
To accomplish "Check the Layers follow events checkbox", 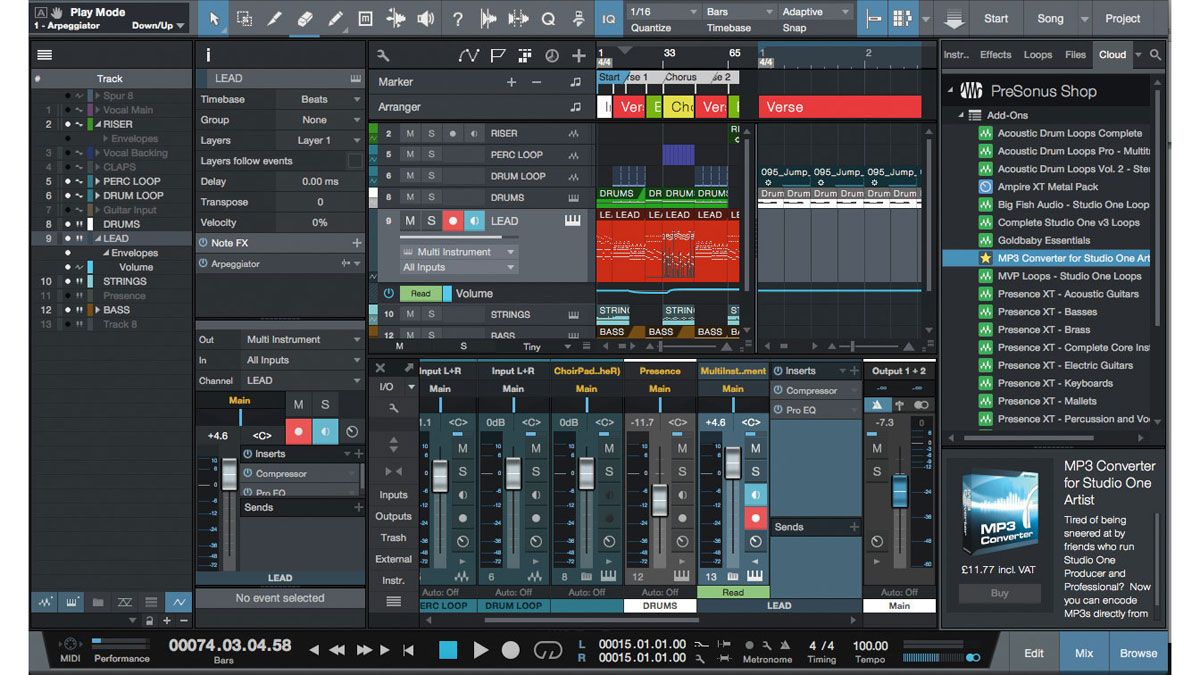I will pos(355,161).
